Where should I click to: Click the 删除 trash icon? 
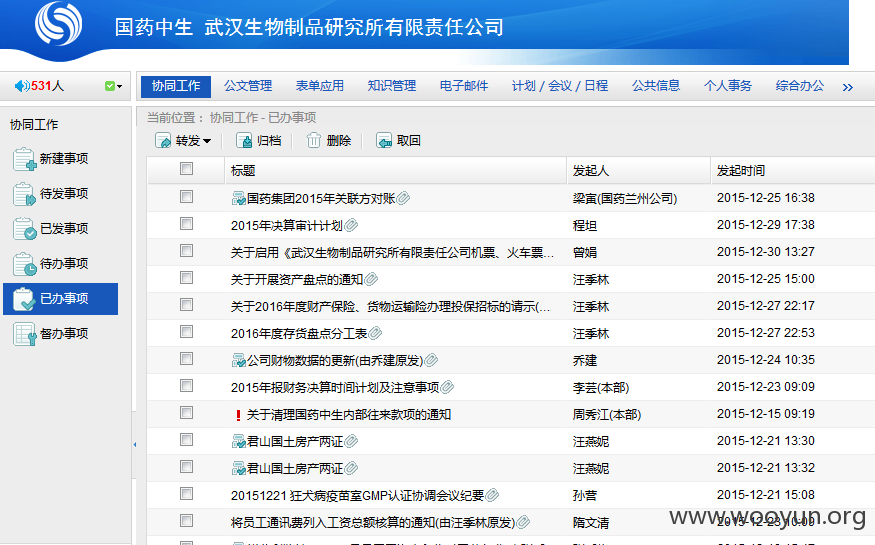[x=314, y=141]
